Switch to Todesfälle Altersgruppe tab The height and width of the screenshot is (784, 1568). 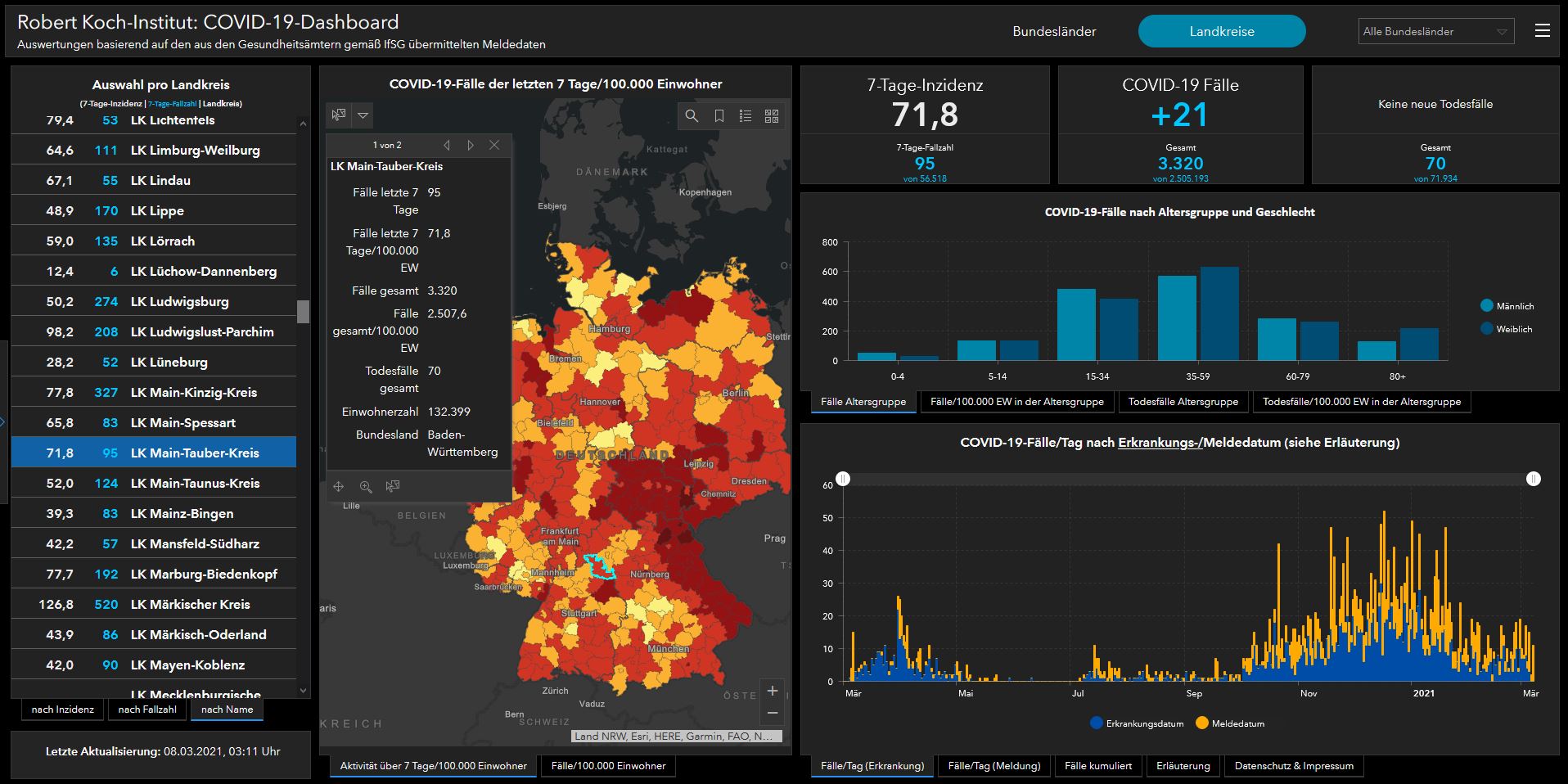point(1183,402)
